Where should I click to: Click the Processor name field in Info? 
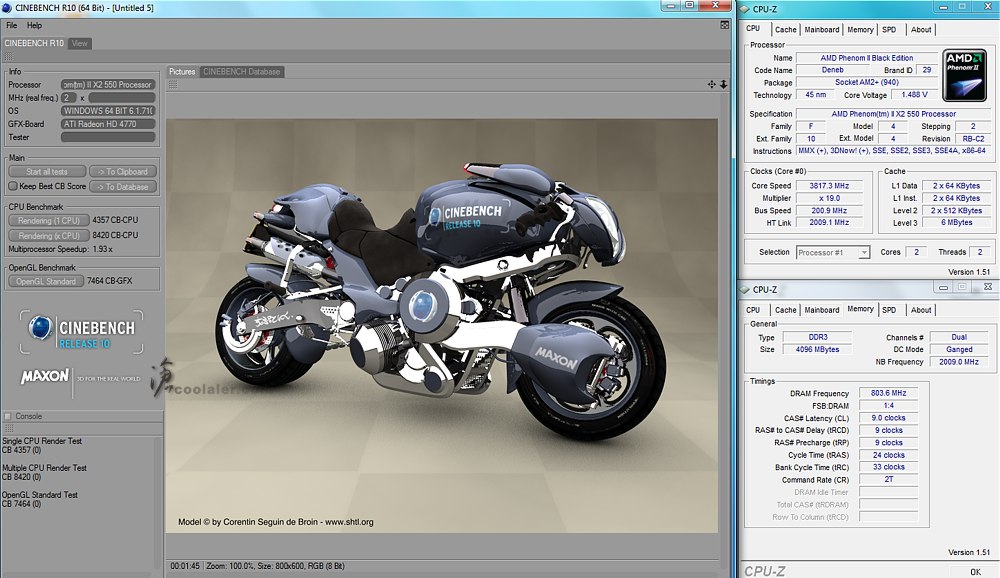(x=108, y=84)
